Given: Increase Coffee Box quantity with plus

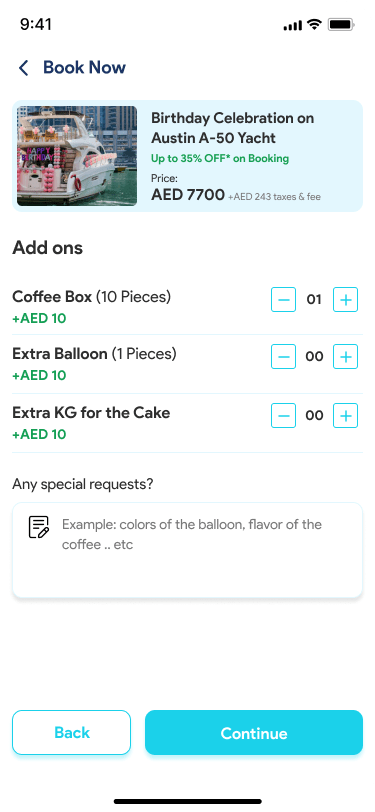Looking at the screenshot, I should [345, 299].
